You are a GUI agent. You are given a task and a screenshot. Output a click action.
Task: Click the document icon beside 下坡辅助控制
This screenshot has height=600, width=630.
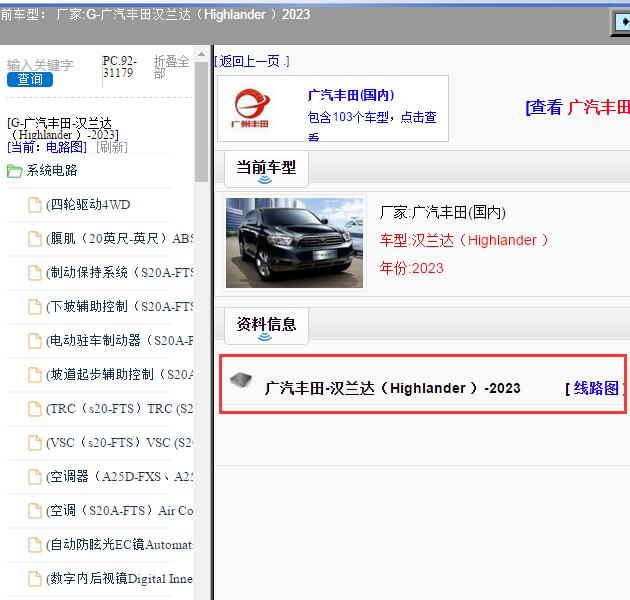(x=35, y=307)
